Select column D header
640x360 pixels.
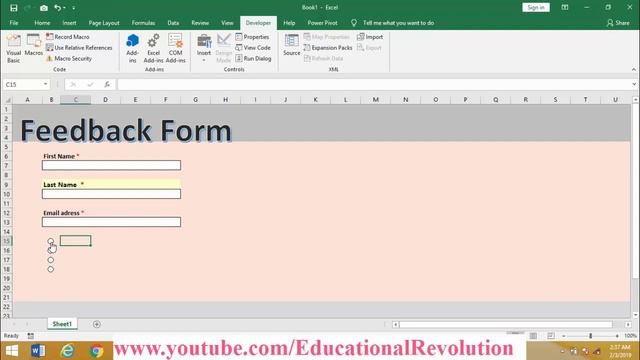coord(105,100)
